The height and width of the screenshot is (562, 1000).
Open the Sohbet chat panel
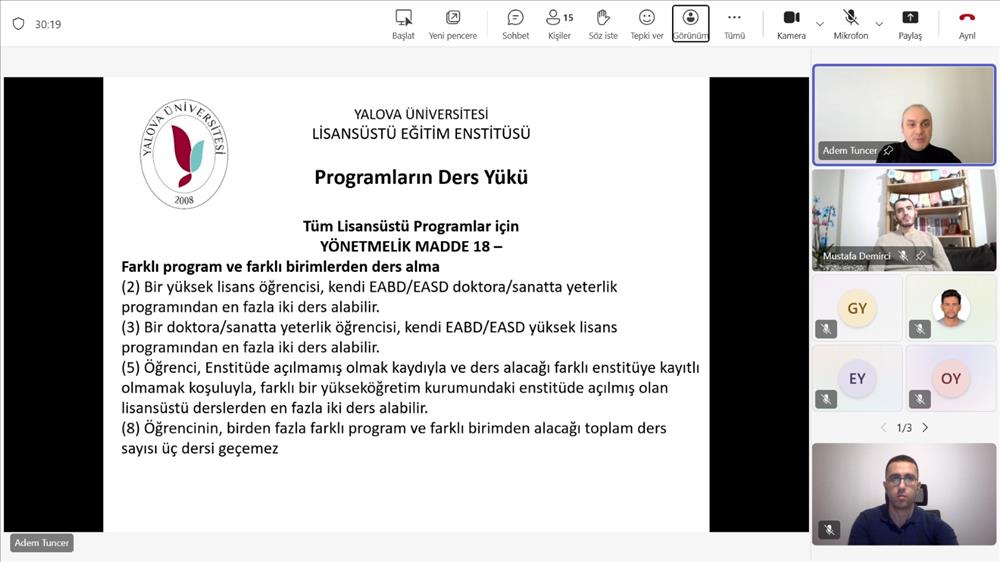coord(515,24)
